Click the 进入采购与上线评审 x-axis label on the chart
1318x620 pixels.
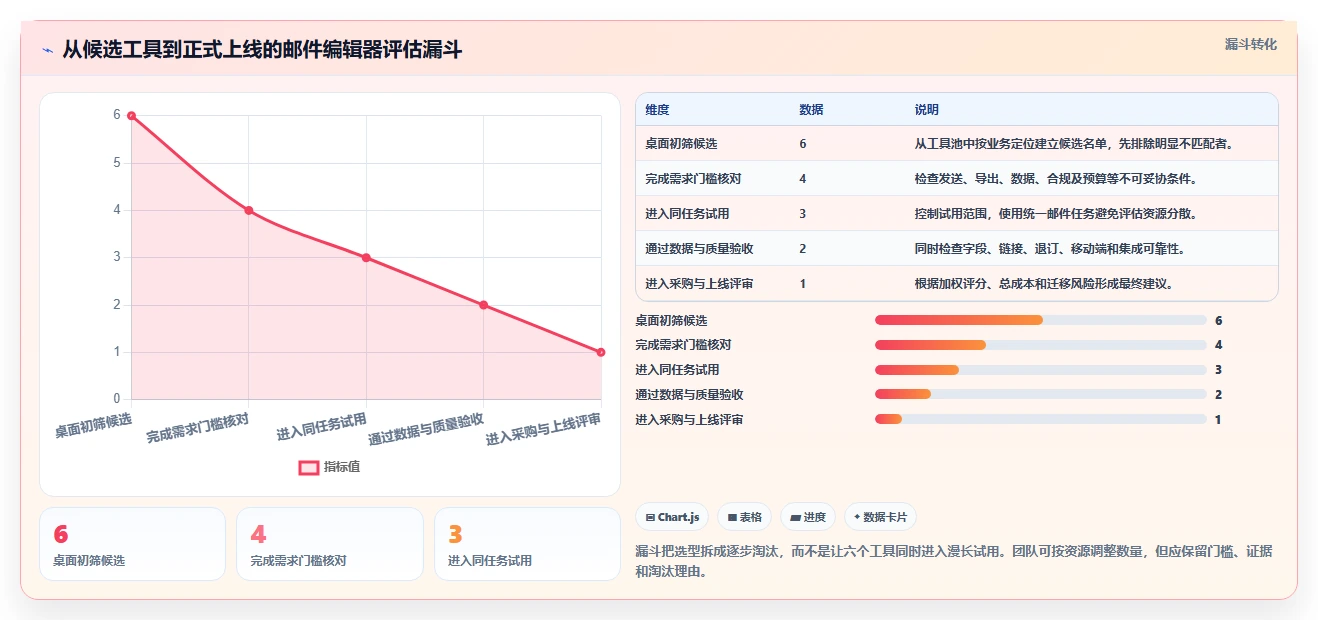(x=544, y=429)
